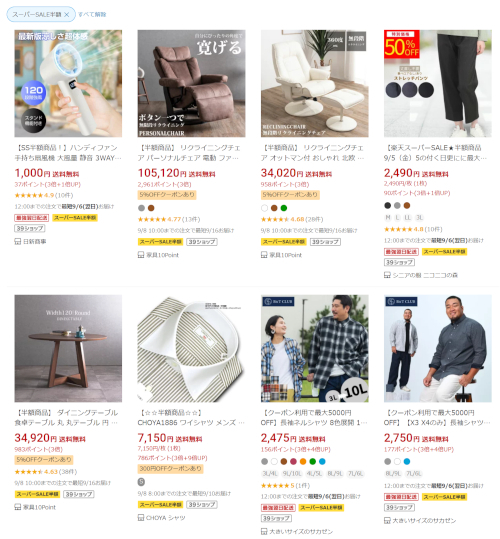Open the handy fan product image
The height and width of the screenshot is (539, 500).
[x=68, y=84]
